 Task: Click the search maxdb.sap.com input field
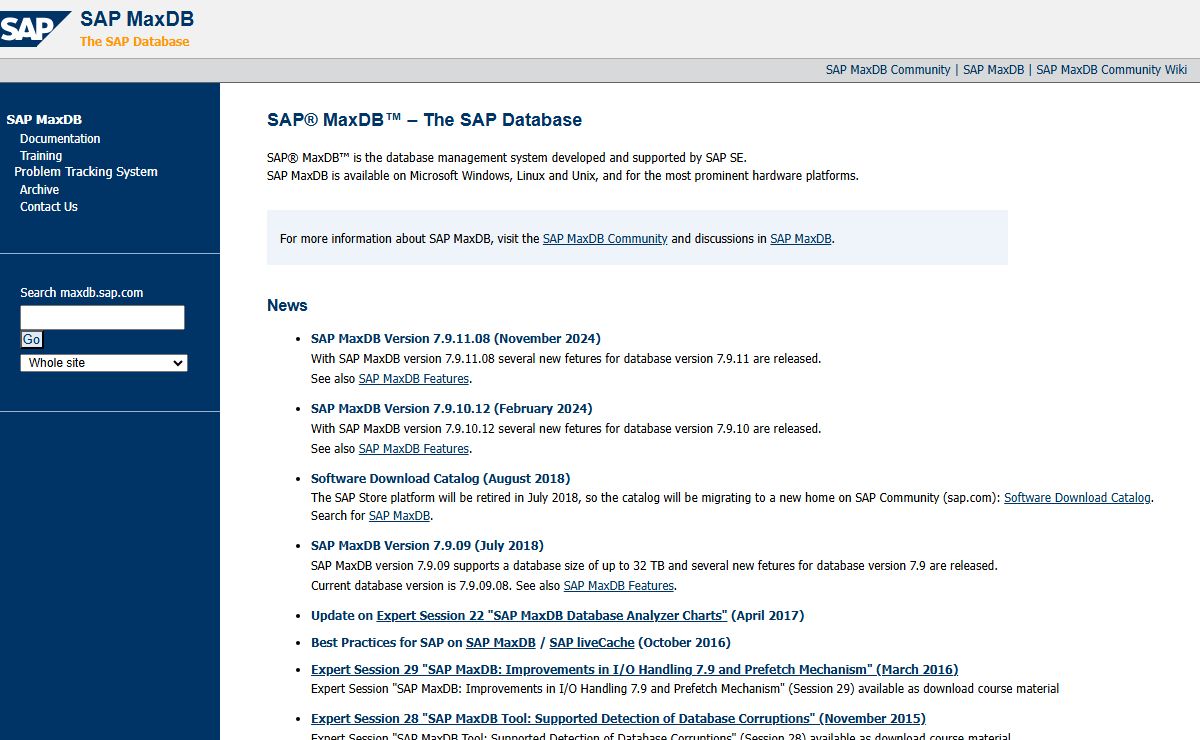pyautogui.click(x=103, y=318)
